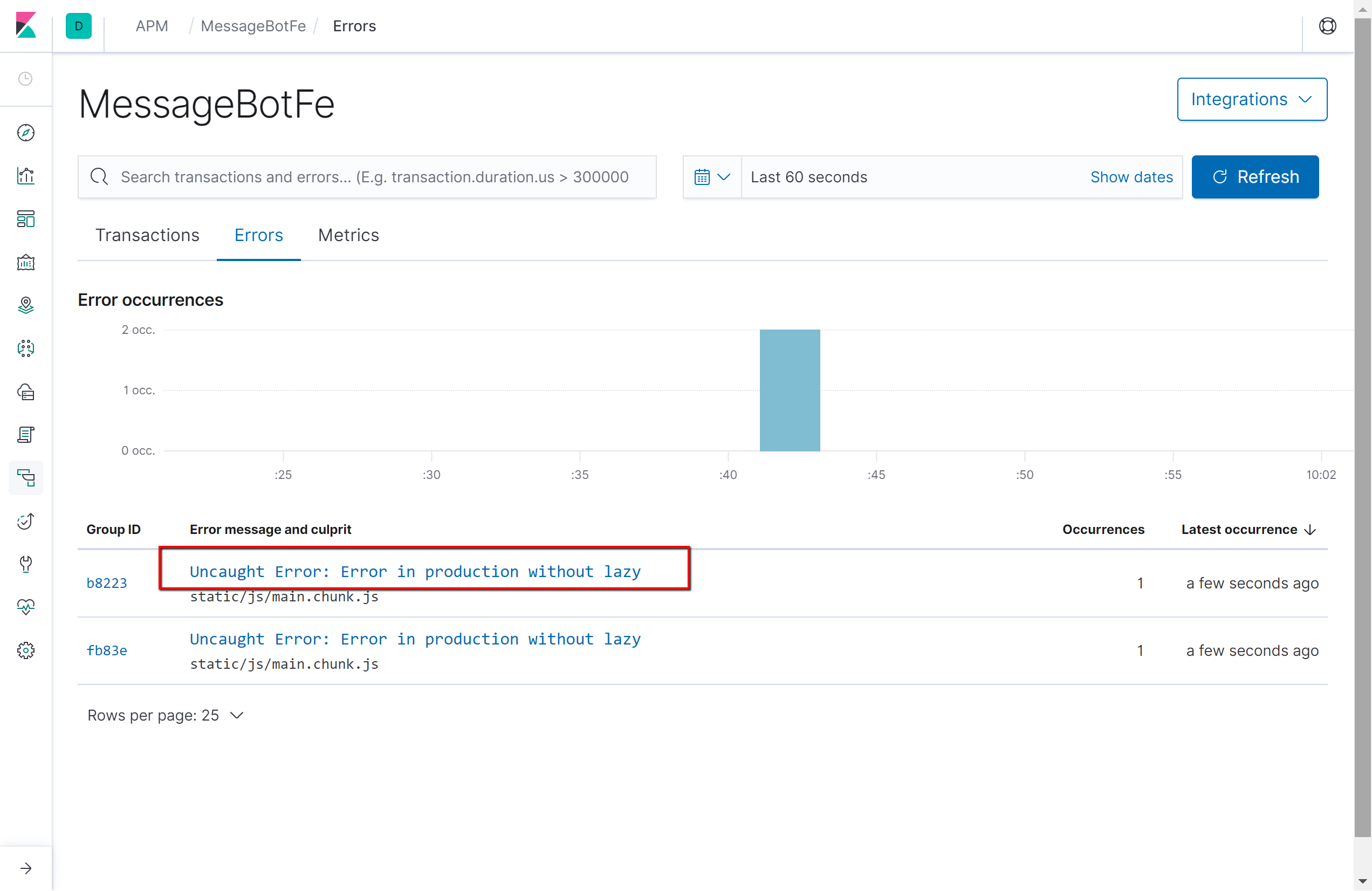Image resolution: width=1372 pixels, height=891 pixels.
Task: Open the Management gear icon
Action: click(26, 650)
